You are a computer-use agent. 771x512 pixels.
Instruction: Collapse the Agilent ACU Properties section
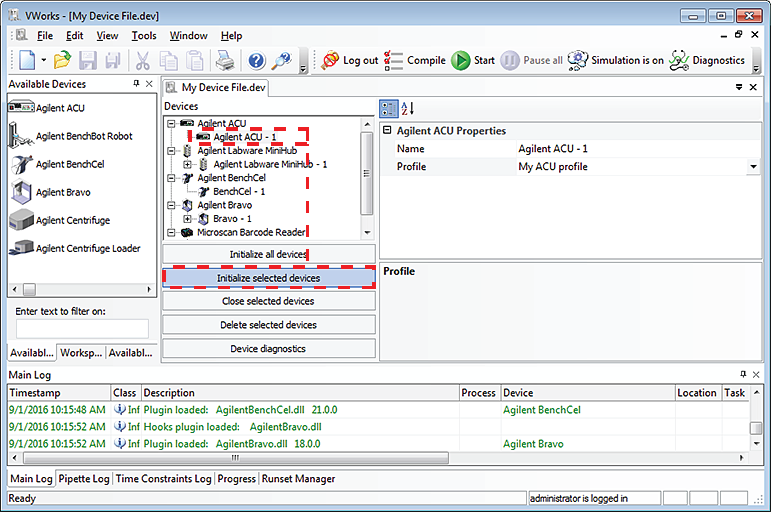click(x=387, y=131)
